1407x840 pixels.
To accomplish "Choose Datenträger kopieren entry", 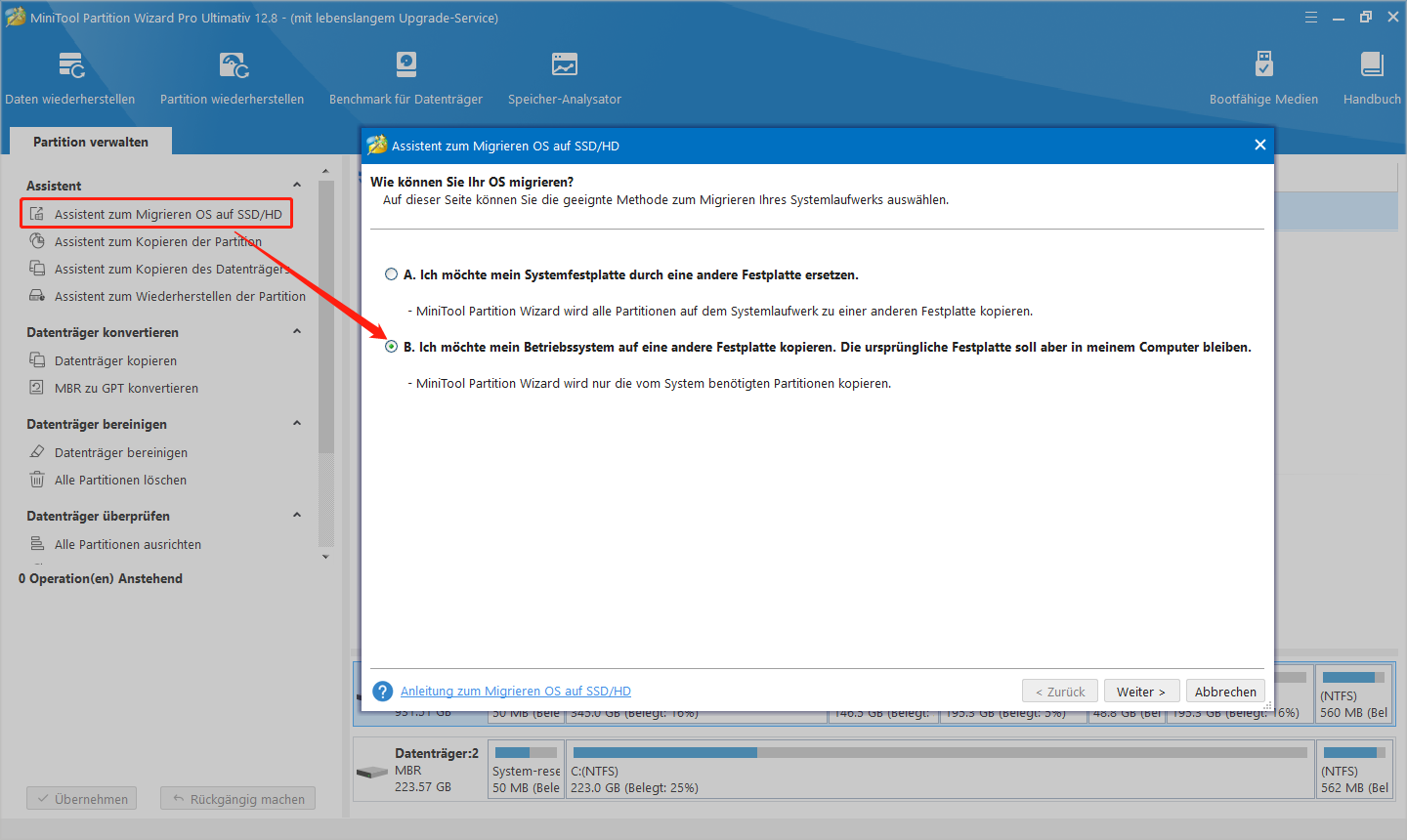I will click(115, 360).
